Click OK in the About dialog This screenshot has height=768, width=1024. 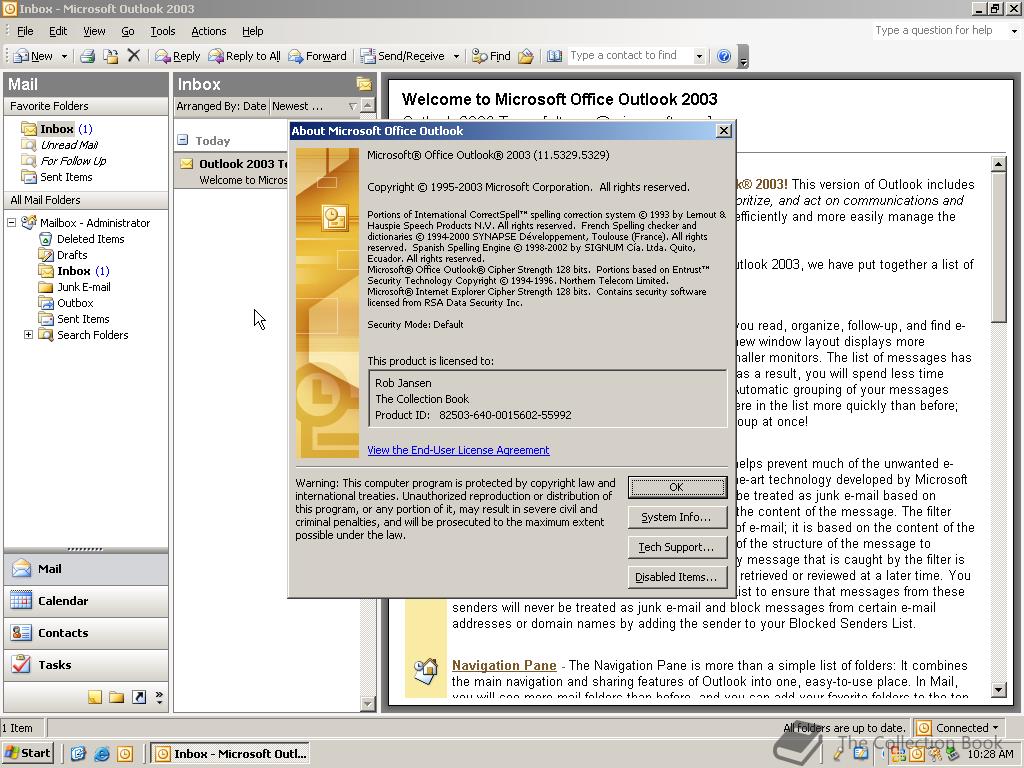pyautogui.click(x=677, y=487)
